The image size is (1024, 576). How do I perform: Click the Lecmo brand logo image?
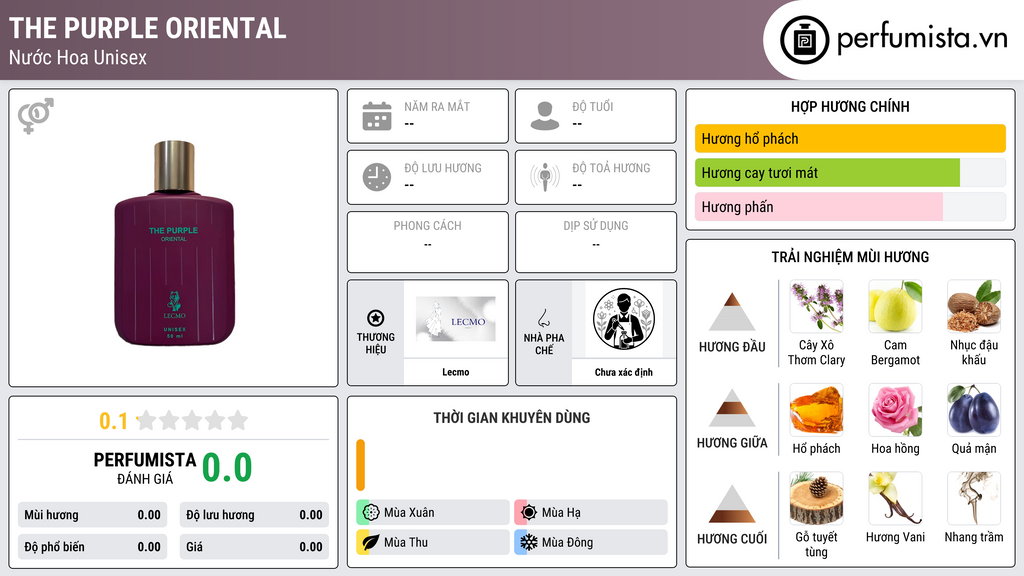tap(456, 319)
